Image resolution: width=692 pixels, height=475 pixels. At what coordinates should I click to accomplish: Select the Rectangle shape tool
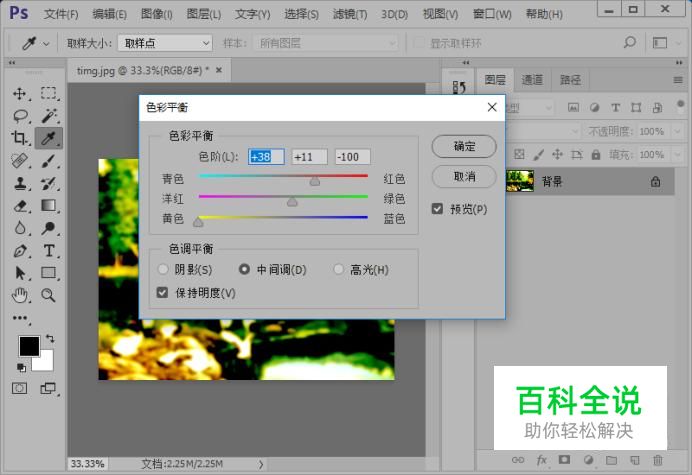pos(49,273)
